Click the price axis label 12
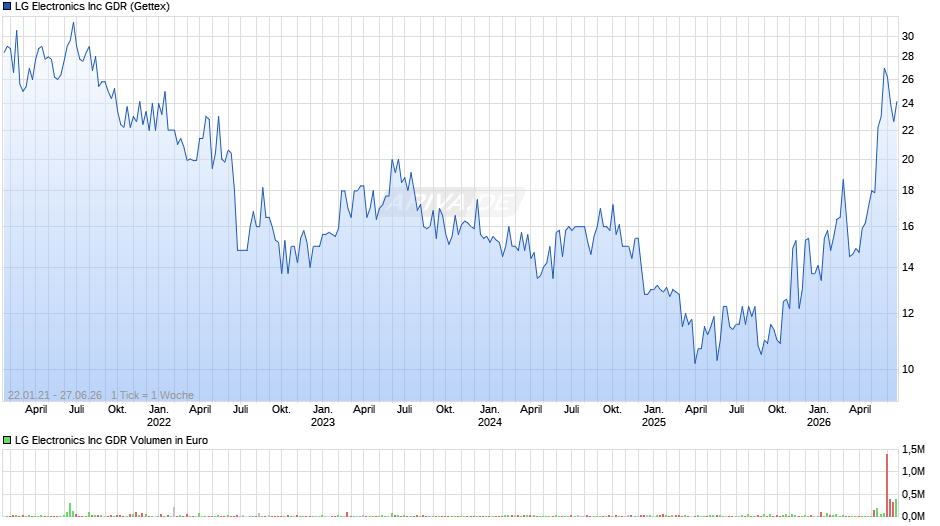The image size is (940, 526). point(908,313)
